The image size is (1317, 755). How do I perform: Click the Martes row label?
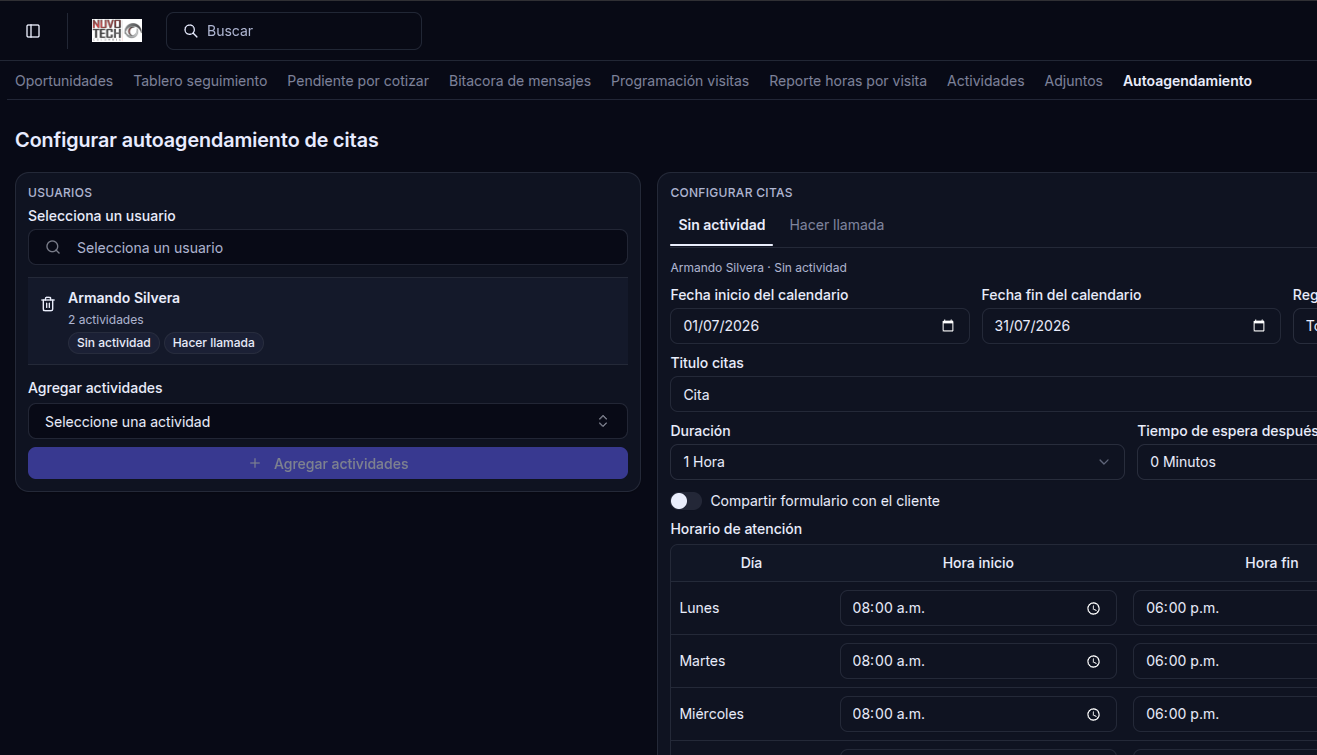point(702,661)
